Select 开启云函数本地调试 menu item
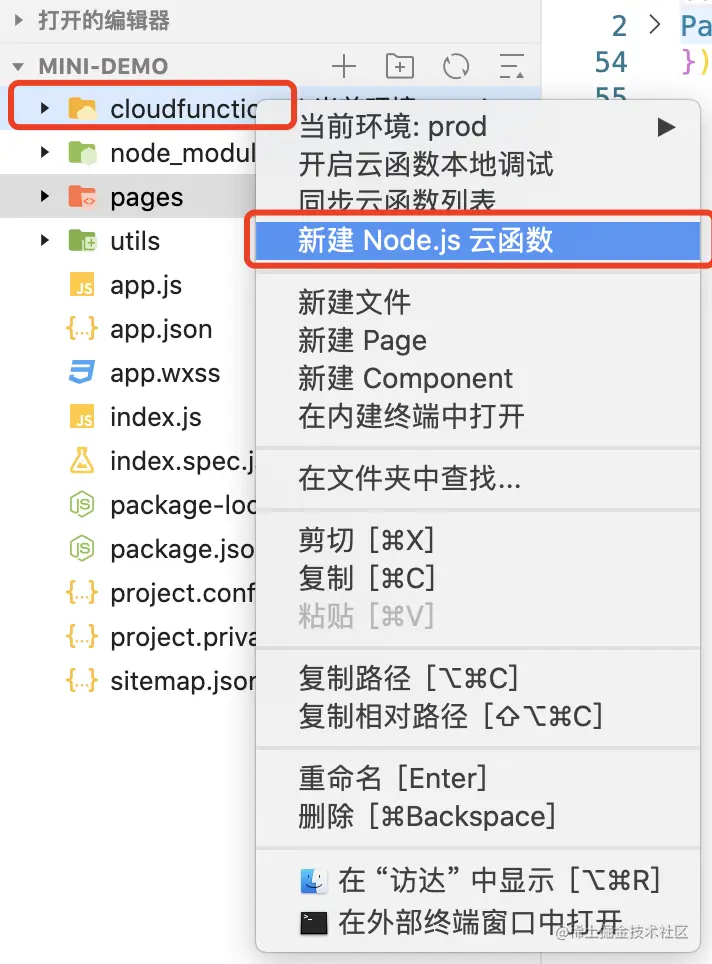This screenshot has width=712, height=964. tap(425, 164)
